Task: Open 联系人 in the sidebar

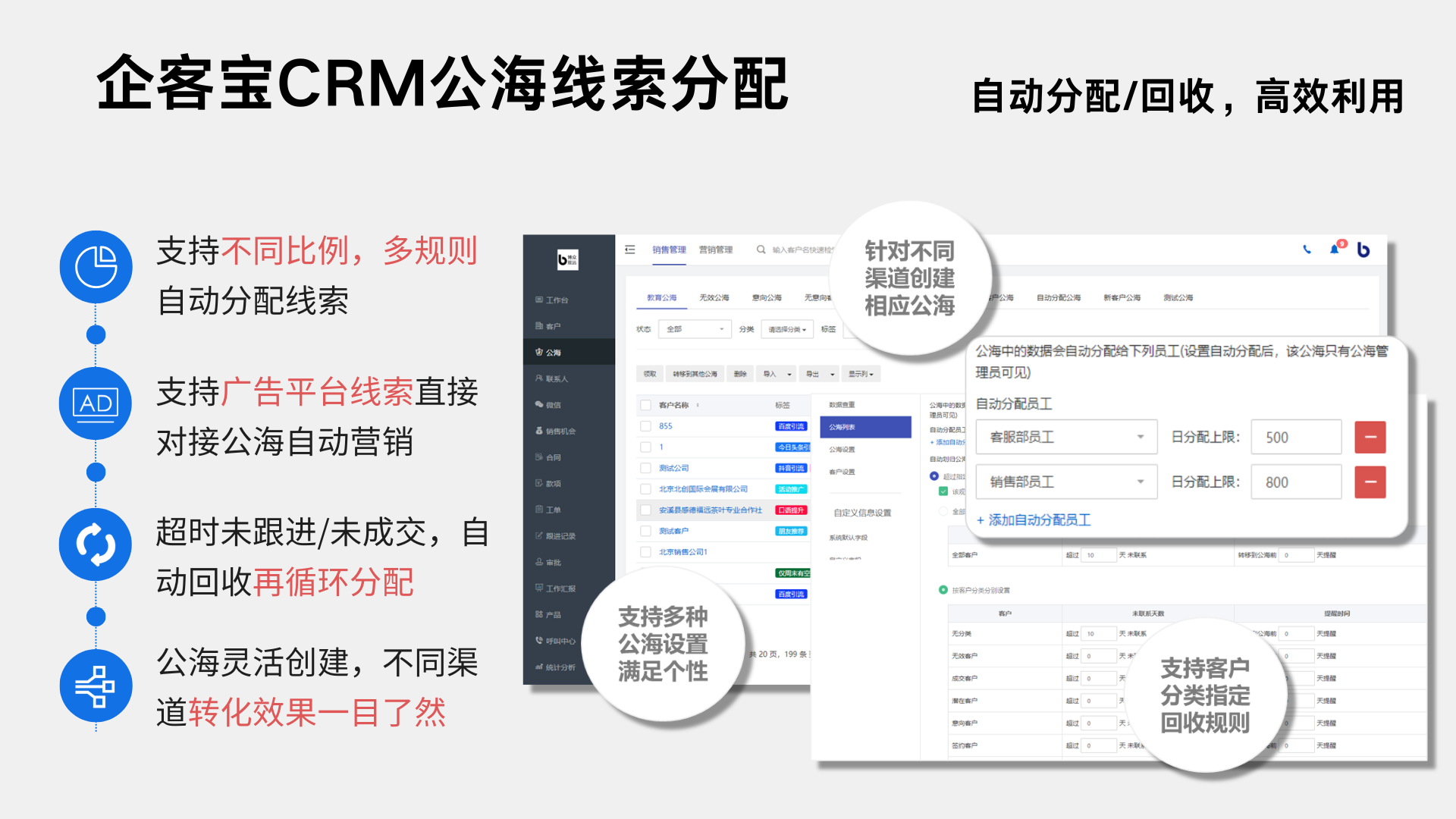Action: coord(556,378)
